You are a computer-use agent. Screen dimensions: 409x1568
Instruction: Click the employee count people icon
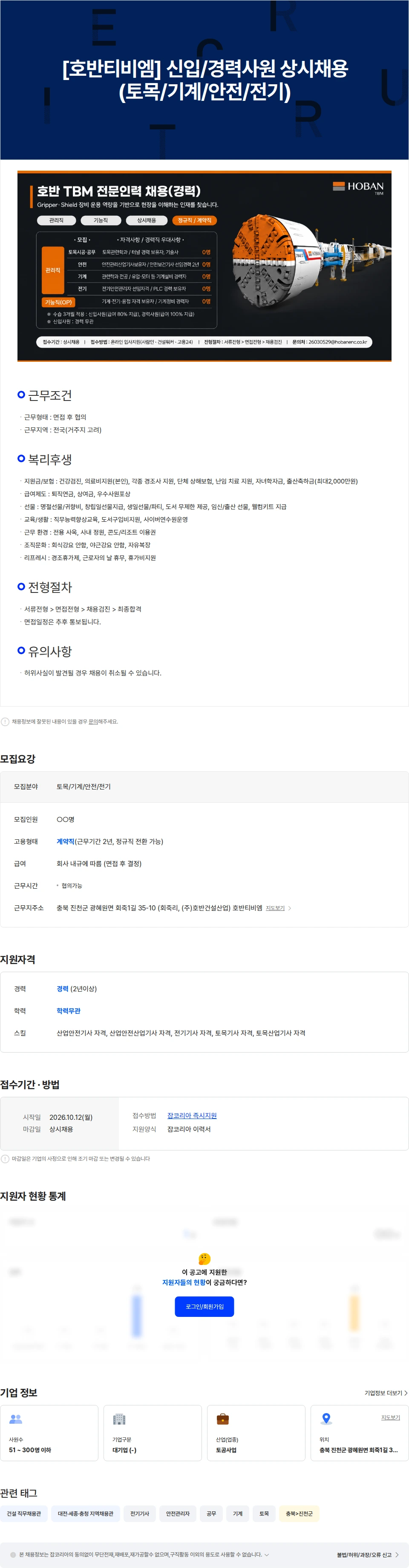point(16,1419)
